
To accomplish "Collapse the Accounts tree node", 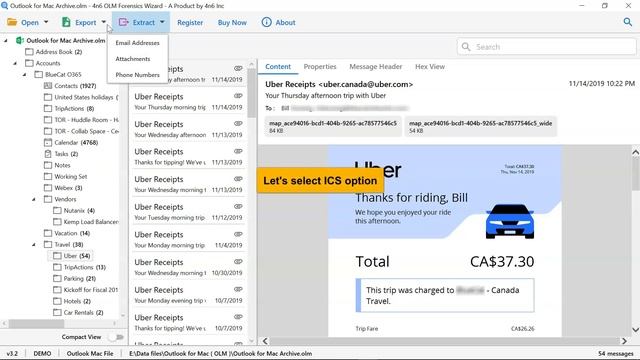I will pyautogui.click(x=16, y=63).
